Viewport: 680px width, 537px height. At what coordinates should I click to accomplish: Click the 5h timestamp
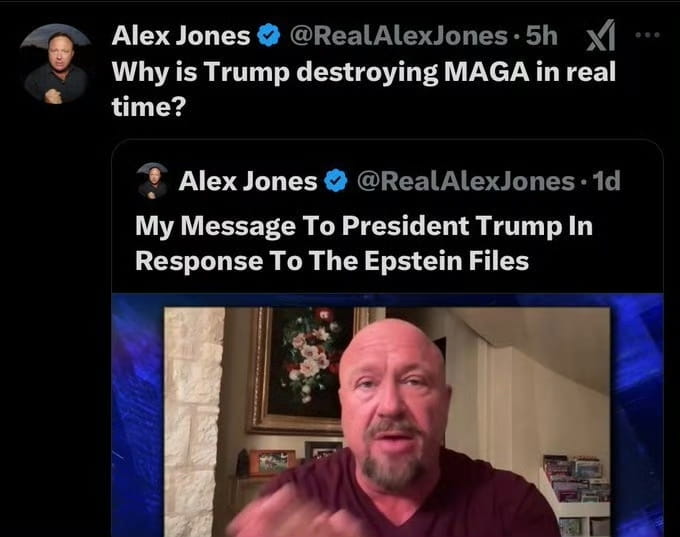coord(542,36)
